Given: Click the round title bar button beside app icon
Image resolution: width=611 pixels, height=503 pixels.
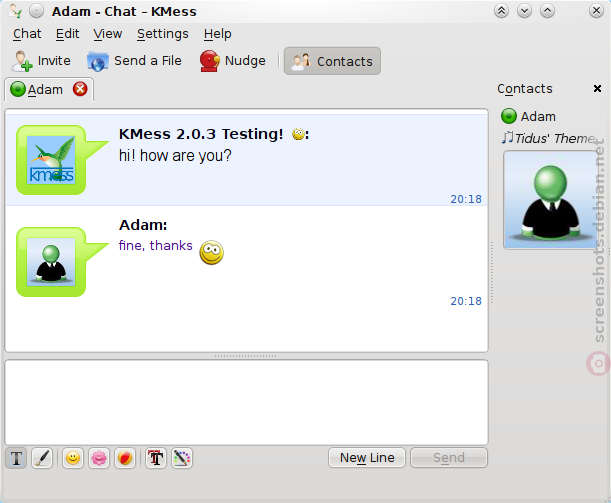Looking at the screenshot, I should 37,11.
